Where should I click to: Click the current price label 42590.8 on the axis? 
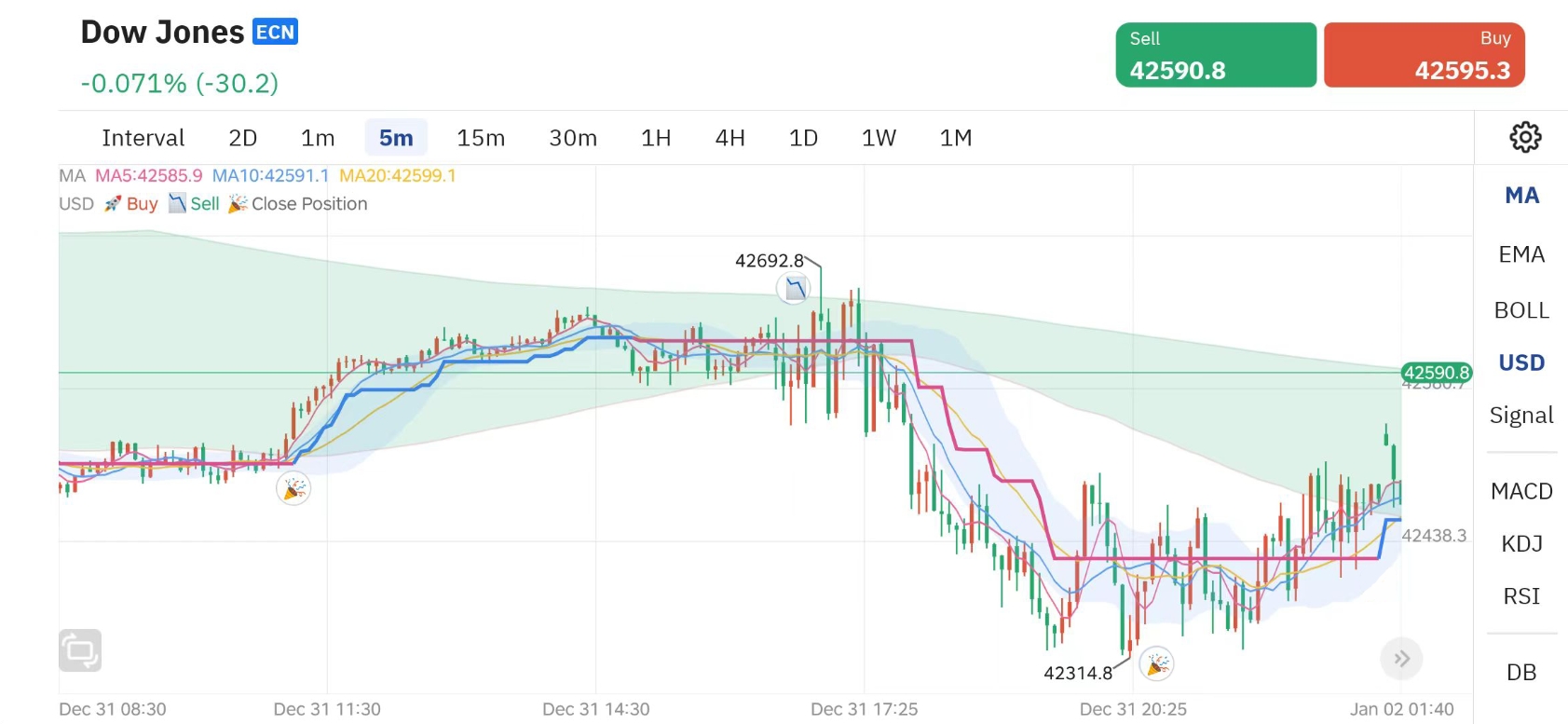[x=1436, y=373]
